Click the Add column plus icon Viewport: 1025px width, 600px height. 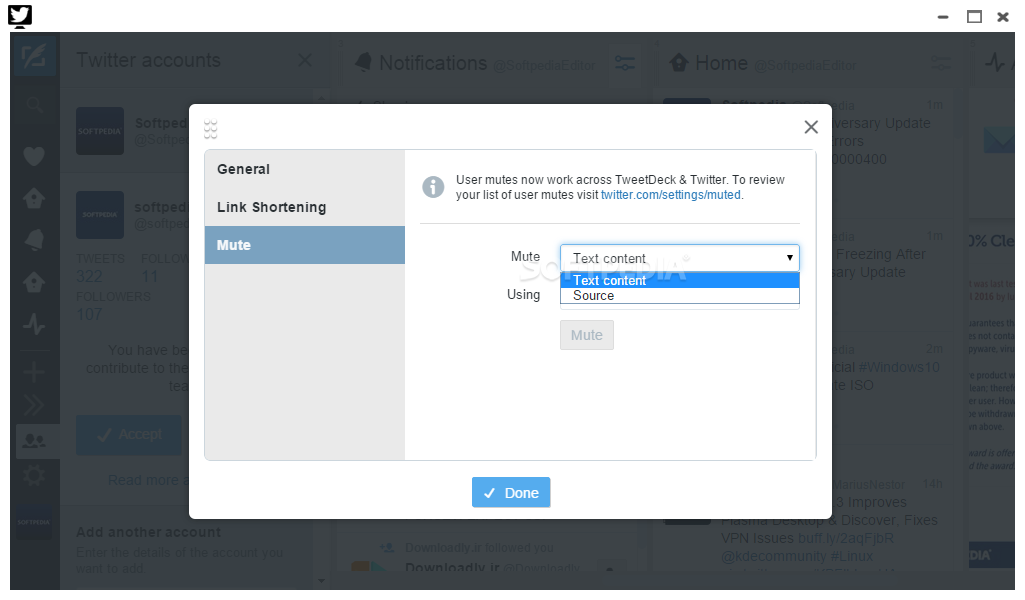[34, 371]
